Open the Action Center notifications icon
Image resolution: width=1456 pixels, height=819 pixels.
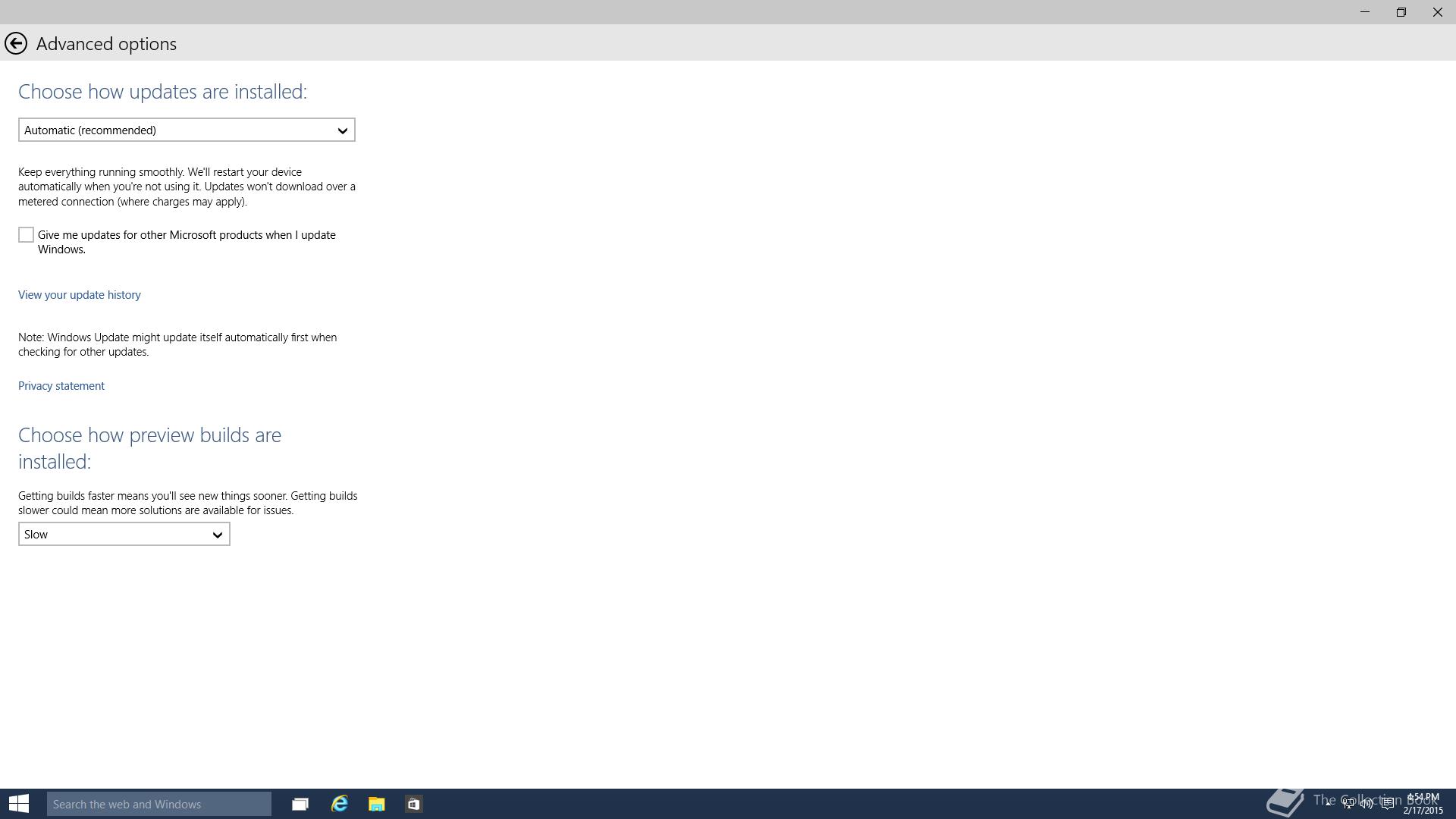pos(1388,804)
